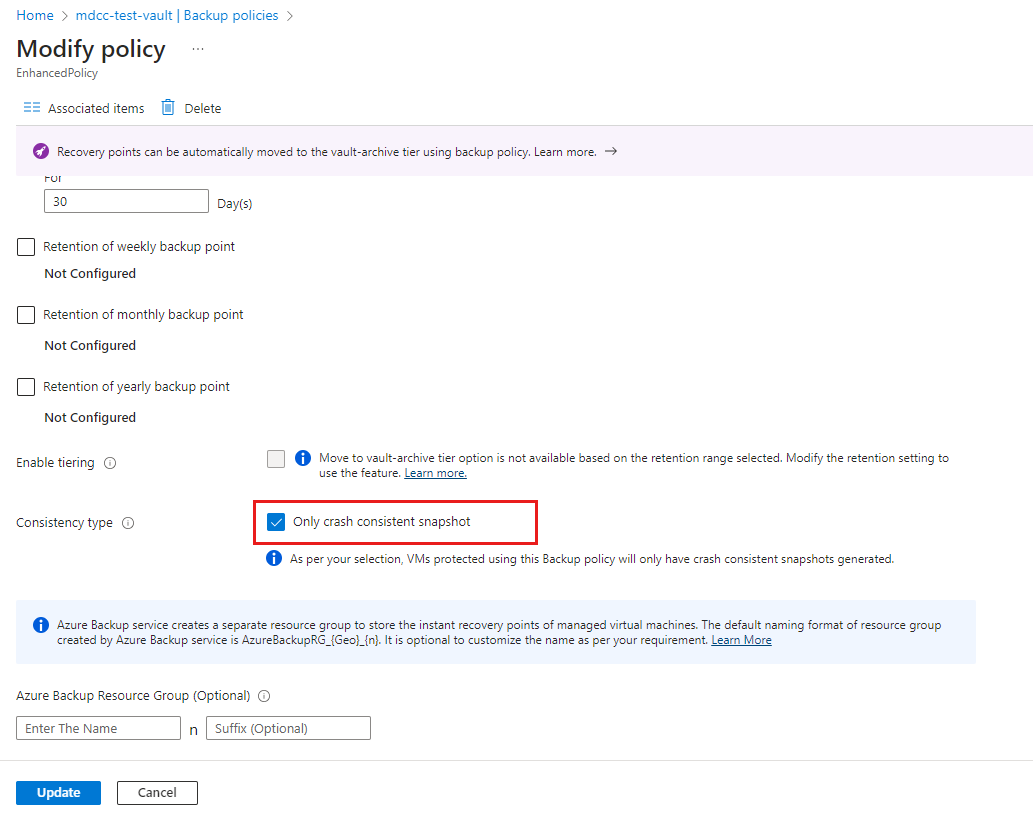
Task: Click the rocket icon in the recovery points banner
Action: 40,150
